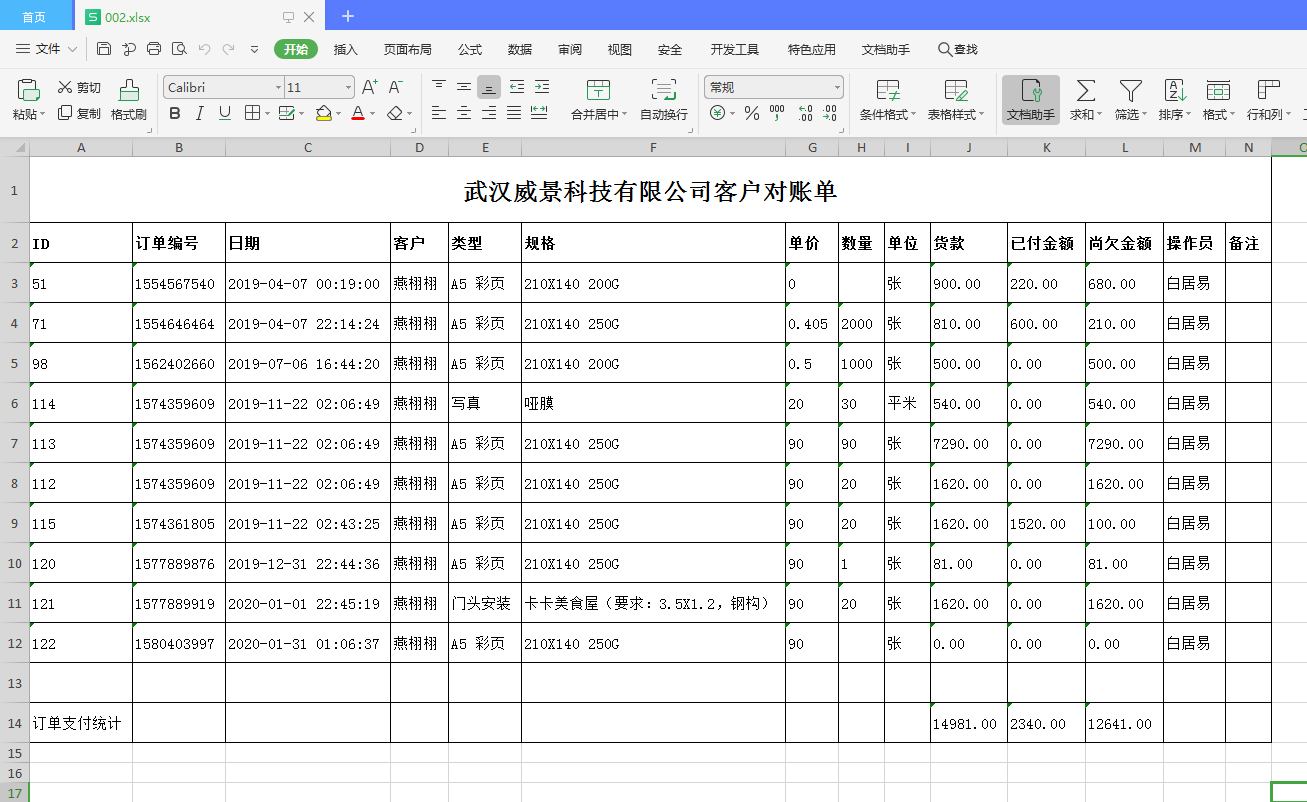Switch to the 插入 (Insert) ribbon tab

(x=345, y=49)
